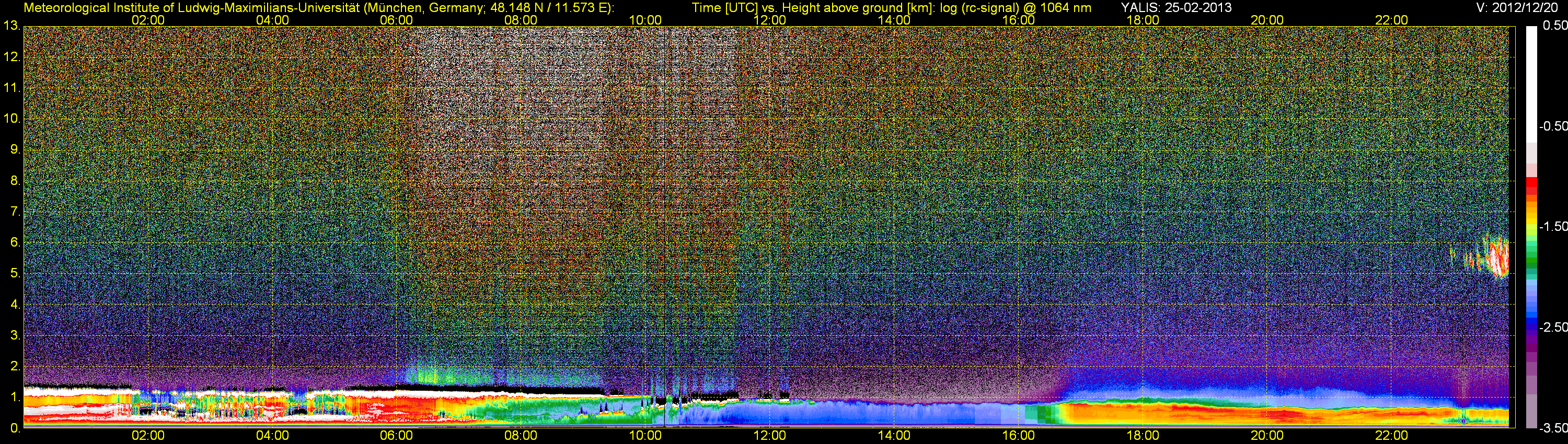The height and width of the screenshot is (444, 1568).
Task: Select the 22:00 label on the top time axis
Action: [1391, 20]
